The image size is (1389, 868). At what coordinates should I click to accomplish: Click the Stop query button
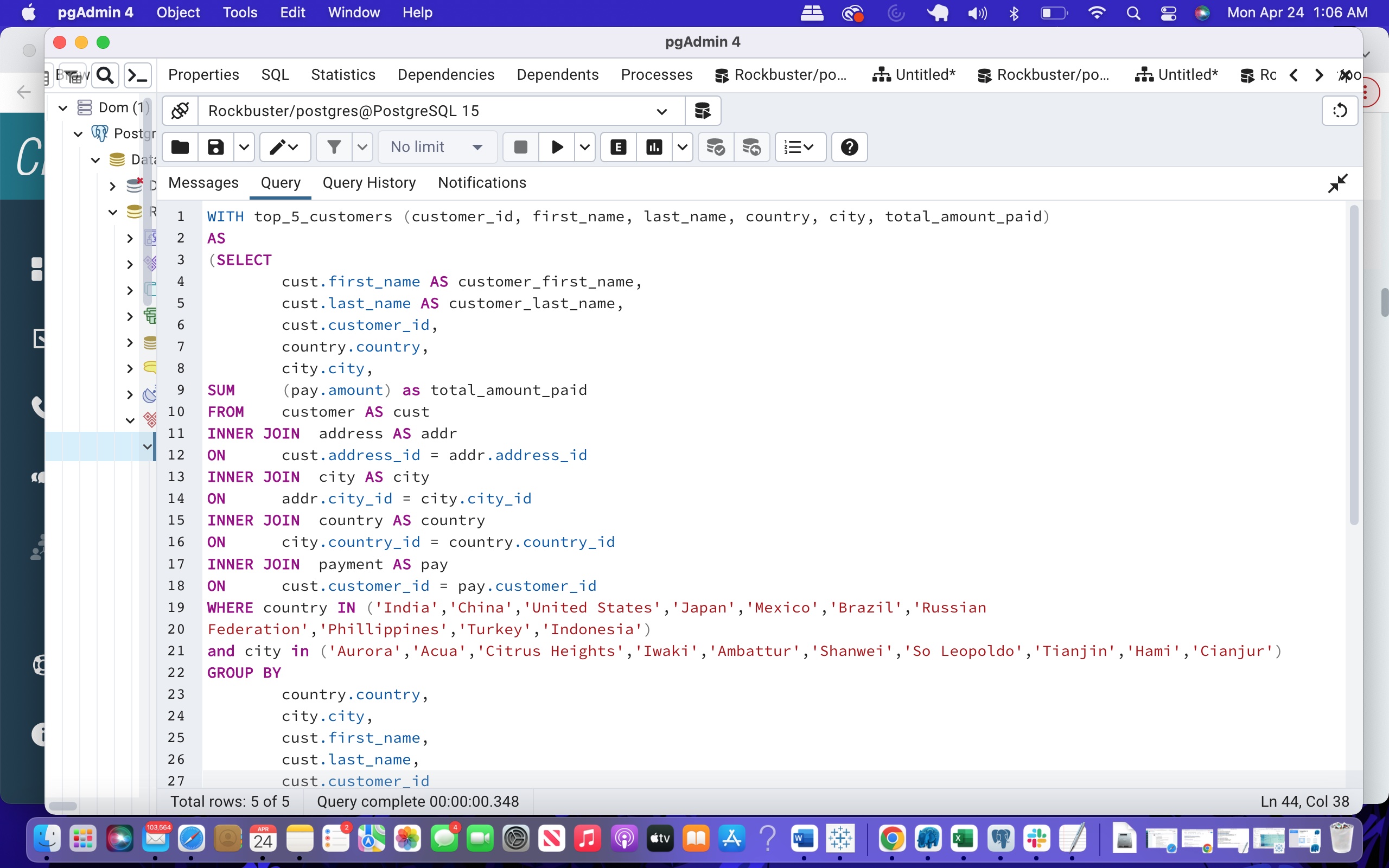[x=520, y=148]
